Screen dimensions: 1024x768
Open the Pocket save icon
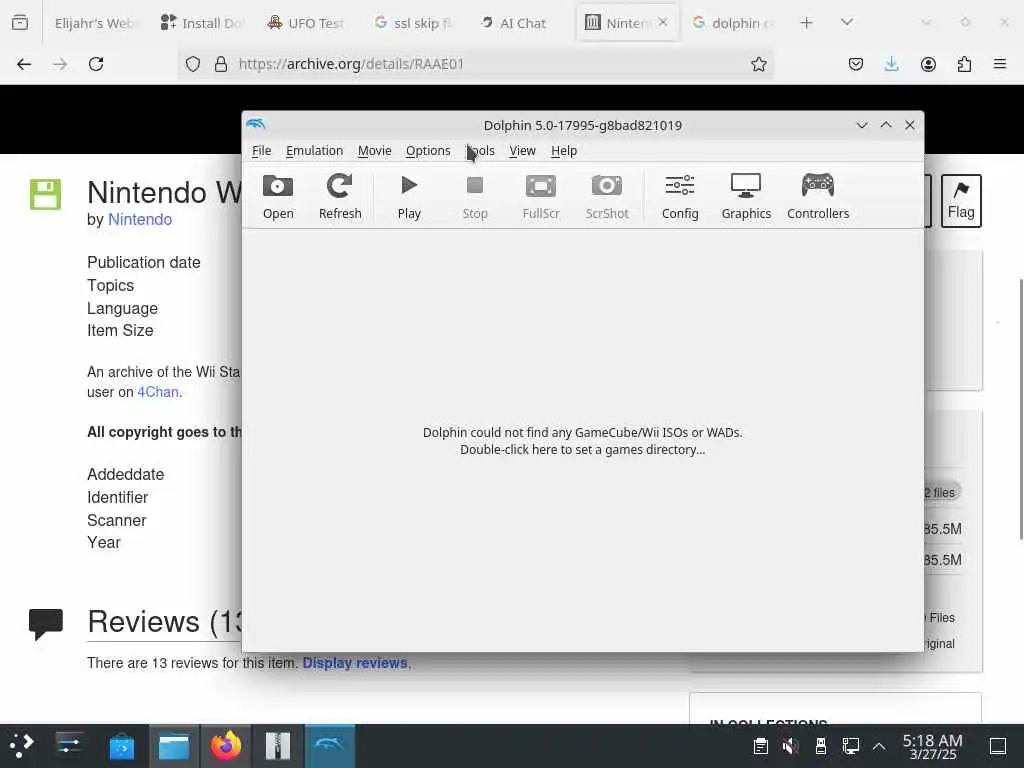[856, 64]
